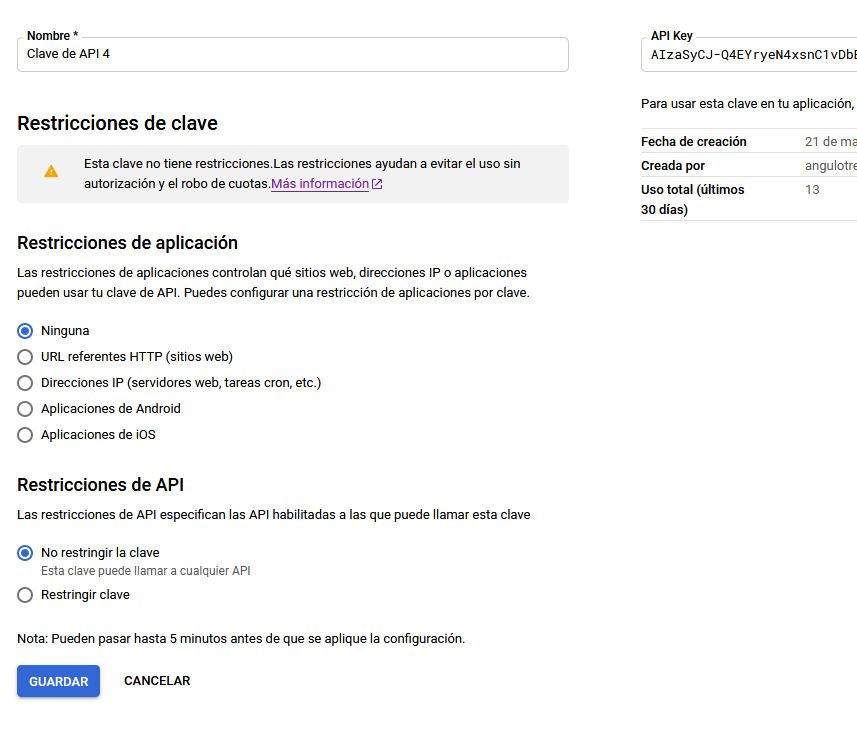Viewport: 857px width, 742px height.
Task: Select the Restringir clave radio button
Action: click(x=25, y=595)
